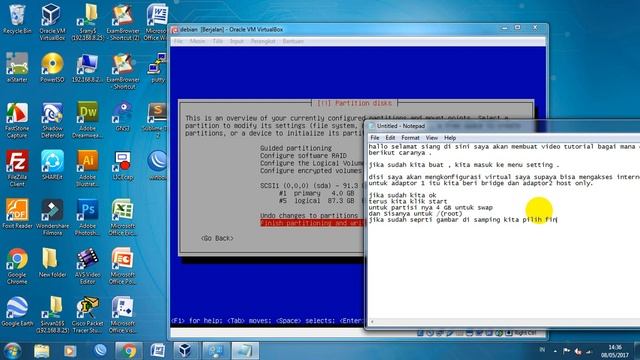This screenshot has width=640, height=360.
Task: Open the VirtualBox Mesin menu
Action: 197,41
